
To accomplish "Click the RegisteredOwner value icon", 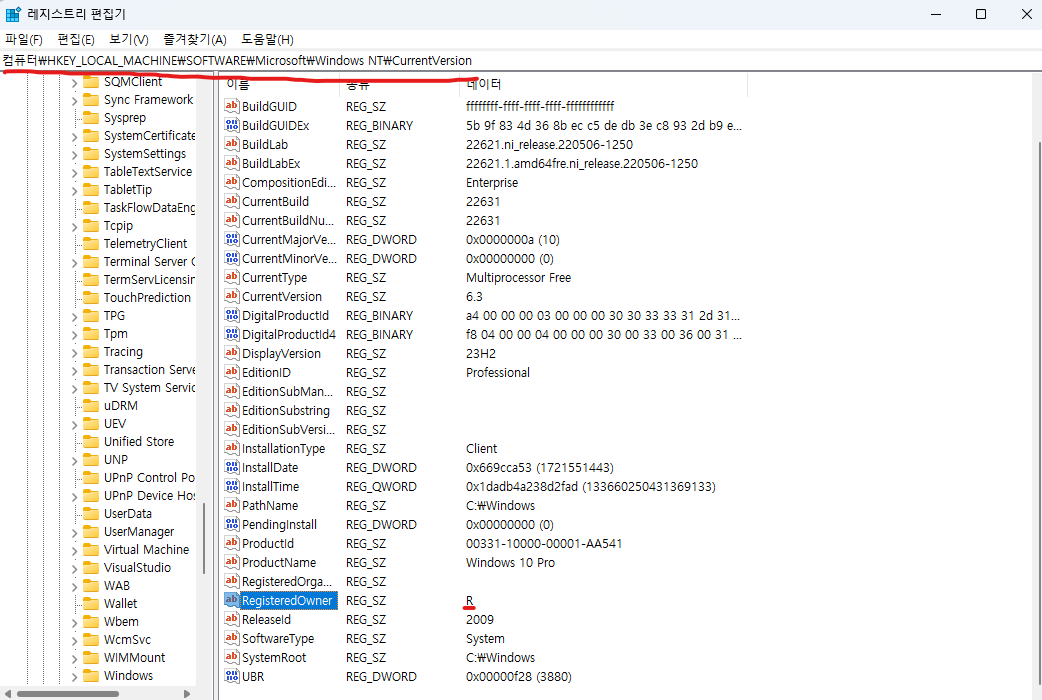I will click(x=231, y=600).
